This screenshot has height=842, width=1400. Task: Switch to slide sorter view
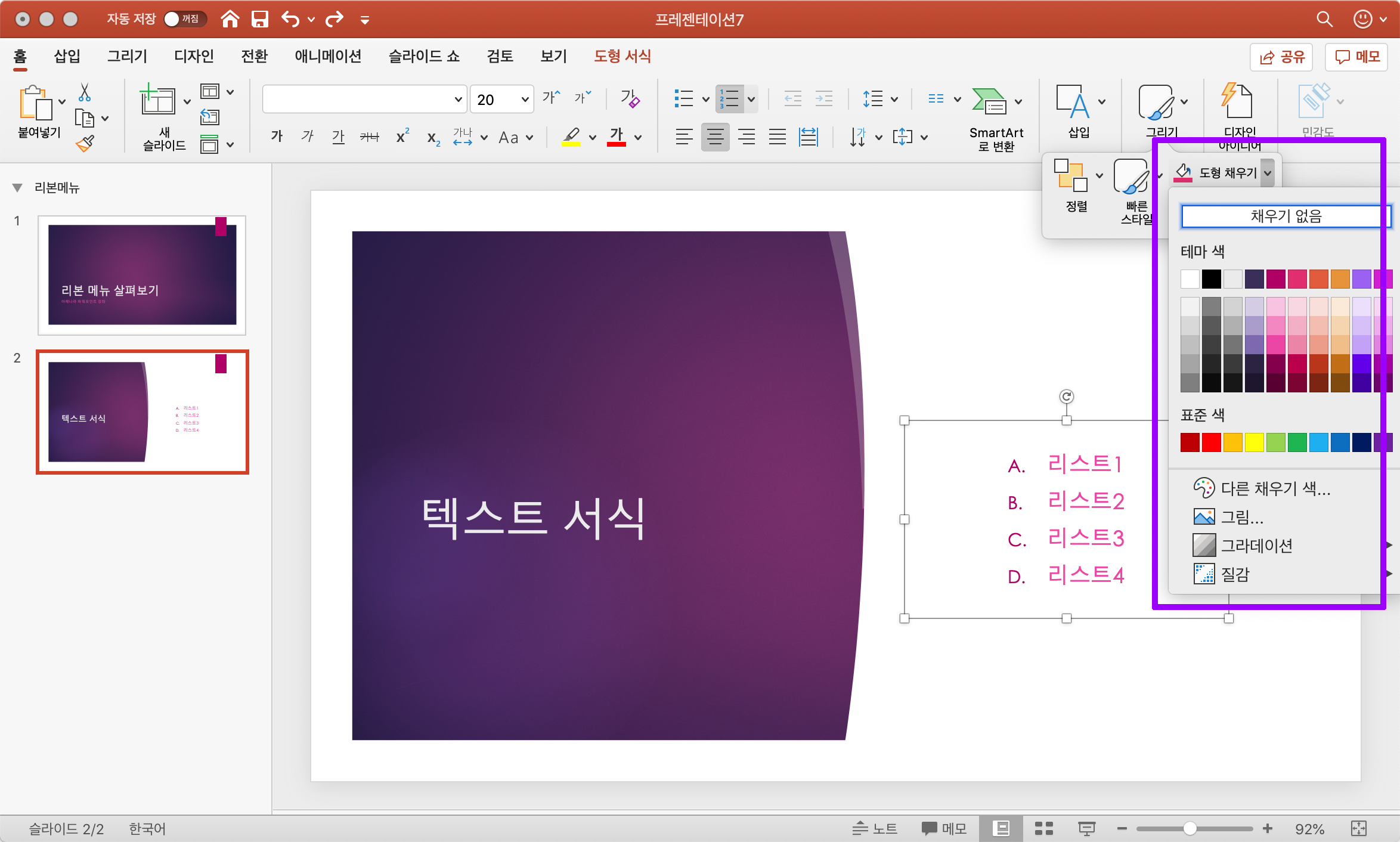click(x=1044, y=828)
